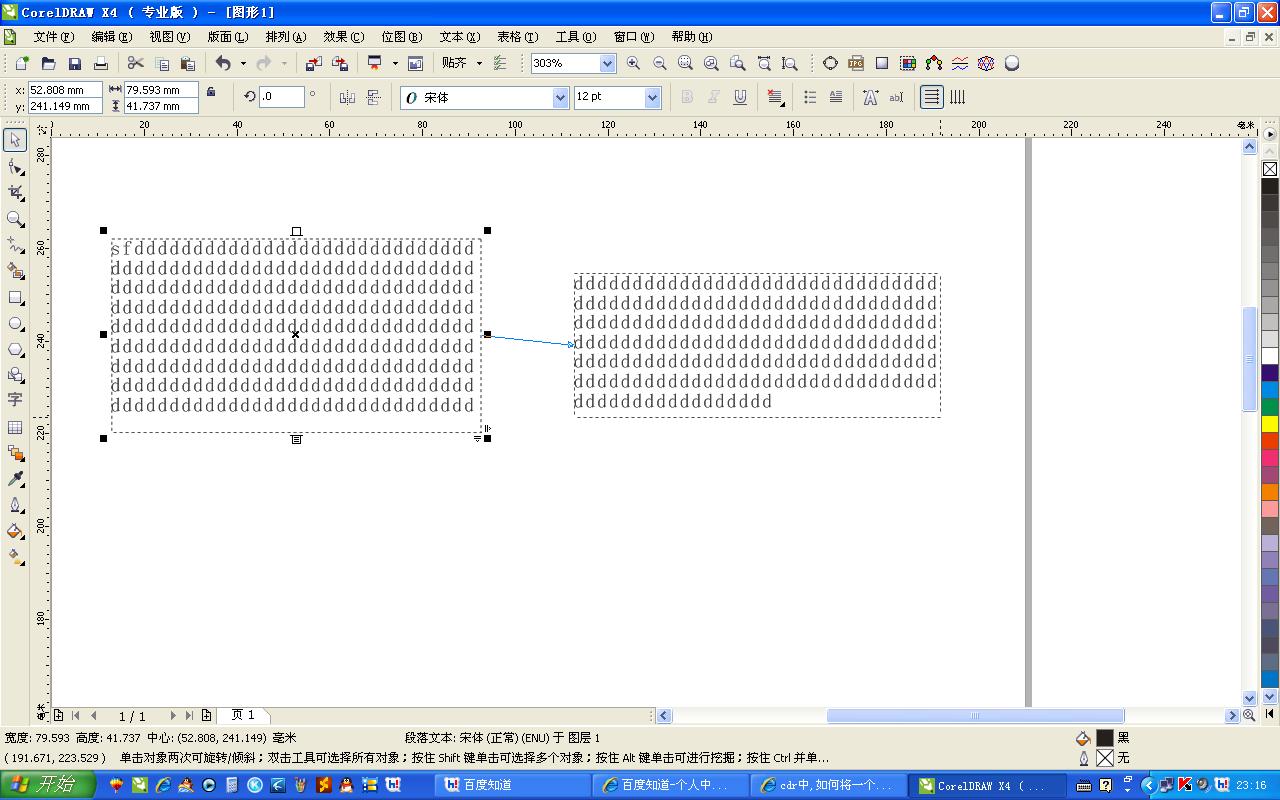Select the Smart Fill tool

pos(15,271)
